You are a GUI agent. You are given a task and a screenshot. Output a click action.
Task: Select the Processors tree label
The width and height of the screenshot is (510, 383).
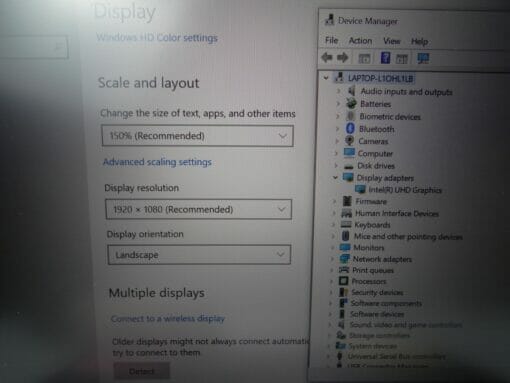369,281
